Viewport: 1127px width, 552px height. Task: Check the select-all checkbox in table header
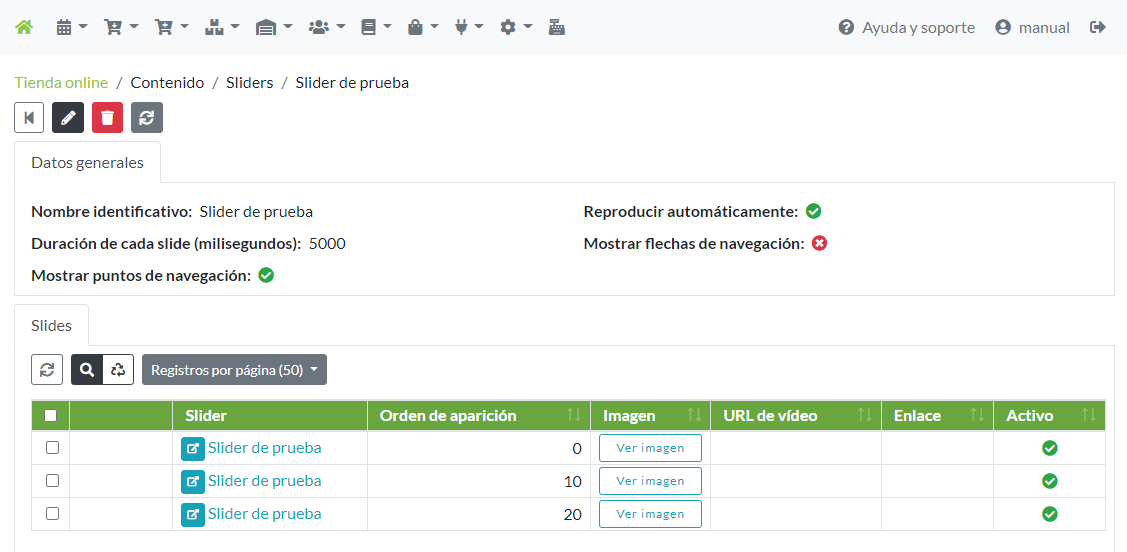pos(51,416)
